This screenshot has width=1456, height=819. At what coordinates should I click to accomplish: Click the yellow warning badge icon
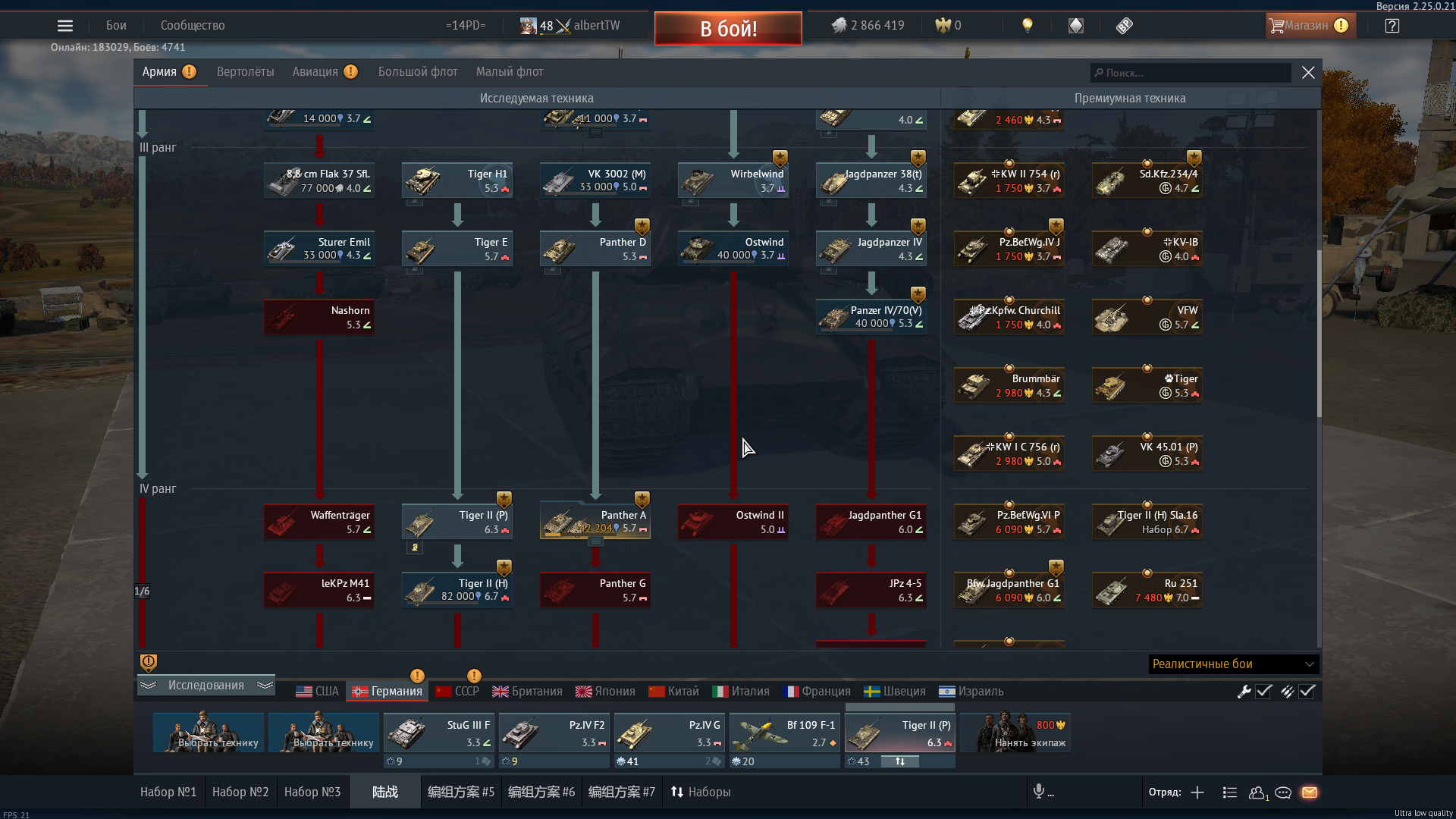click(x=149, y=662)
